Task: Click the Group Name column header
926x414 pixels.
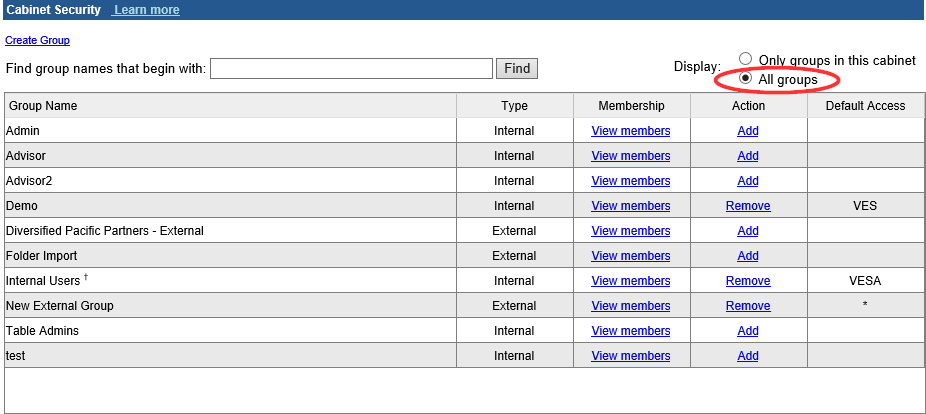Action: coord(42,106)
